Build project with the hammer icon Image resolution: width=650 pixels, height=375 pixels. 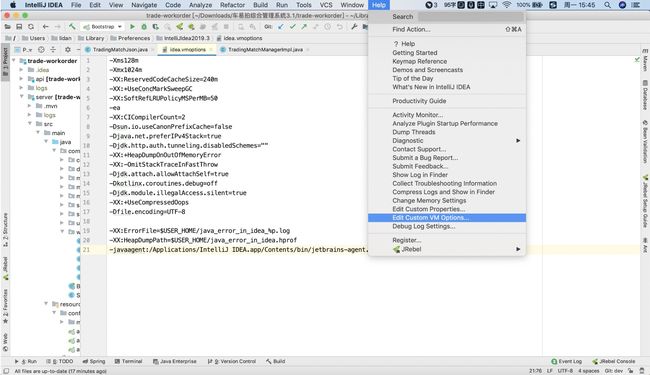coord(72,27)
